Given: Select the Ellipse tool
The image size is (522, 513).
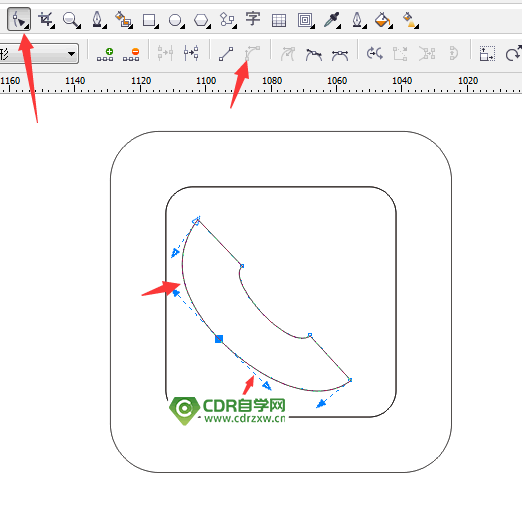Looking at the screenshot, I should [176, 20].
